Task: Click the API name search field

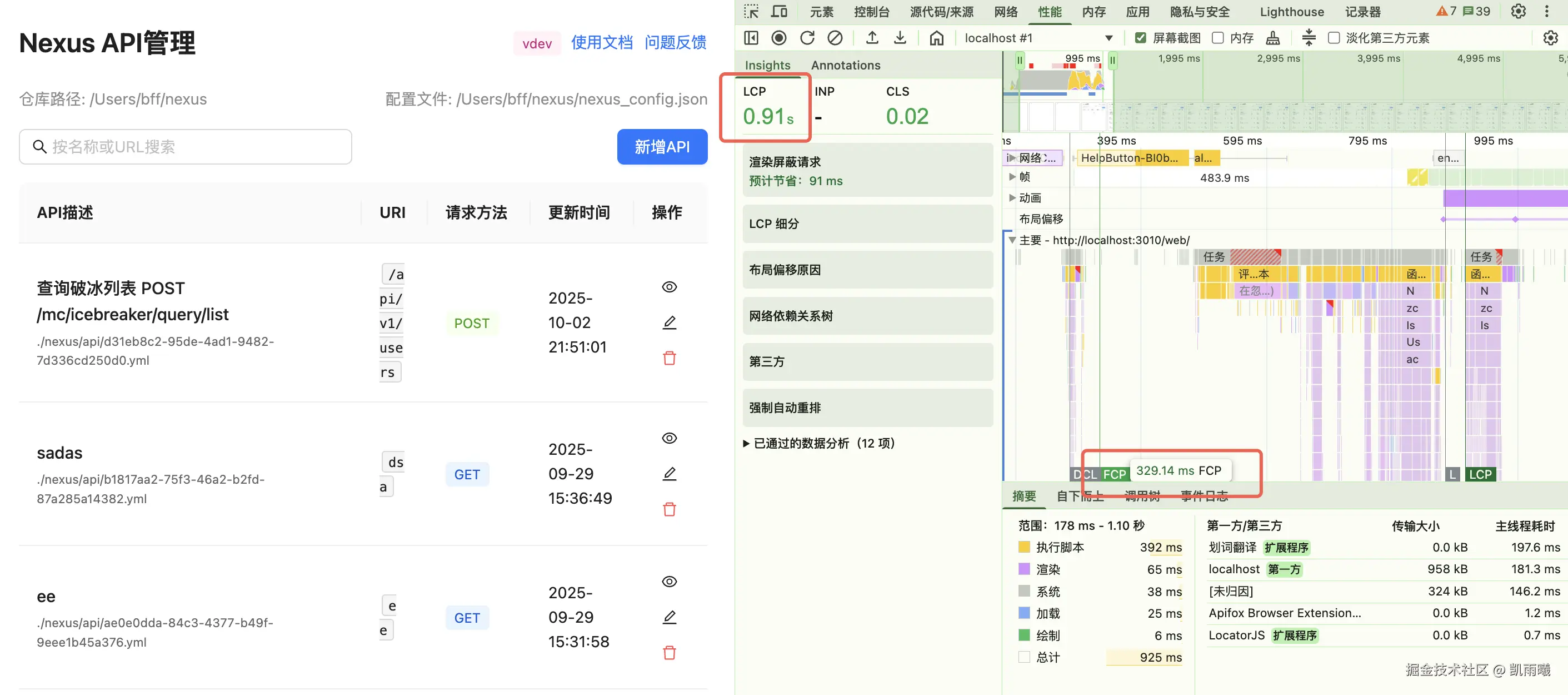Action: tap(186, 147)
